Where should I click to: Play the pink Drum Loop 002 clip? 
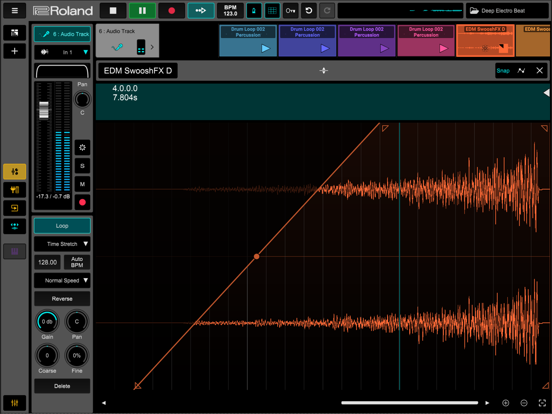(444, 48)
